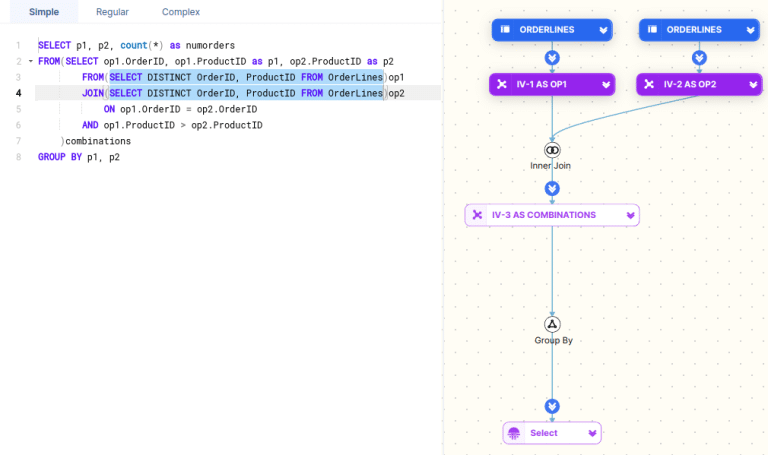Click the table icon on right ORDERLINES node

point(653,30)
